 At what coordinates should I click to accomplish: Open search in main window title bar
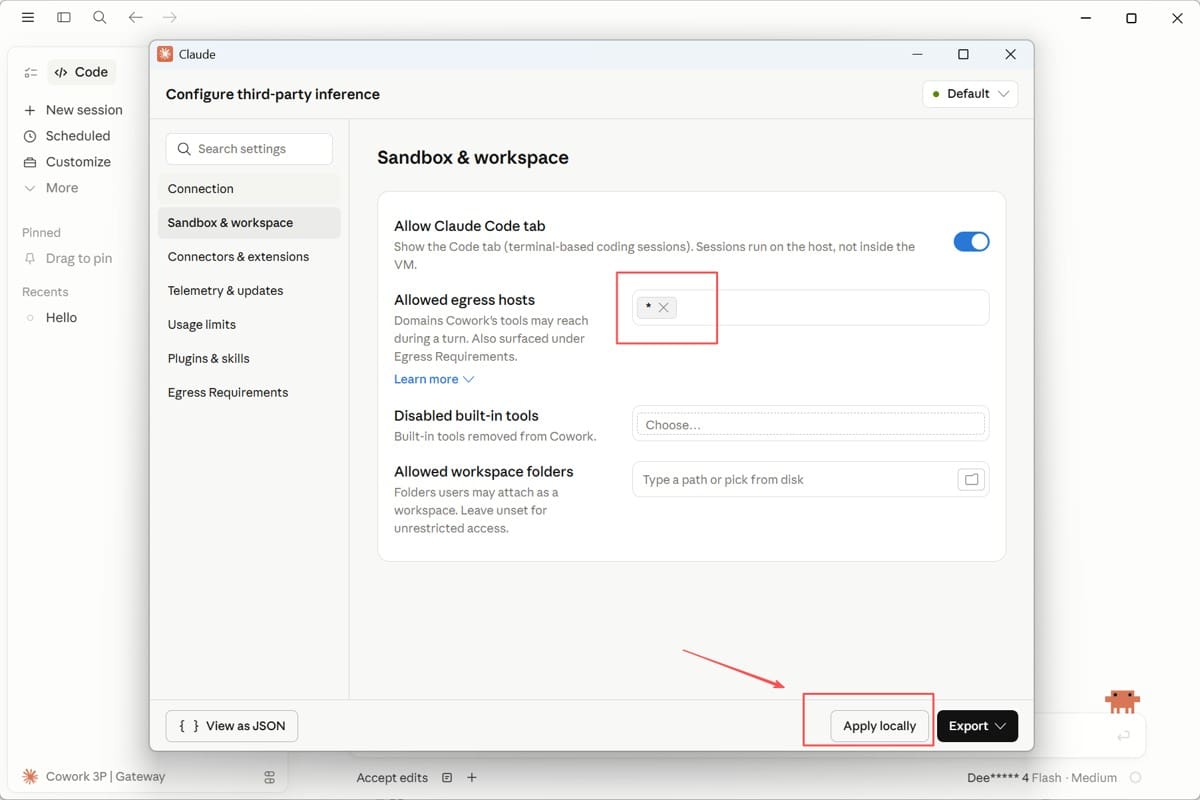pyautogui.click(x=100, y=17)
